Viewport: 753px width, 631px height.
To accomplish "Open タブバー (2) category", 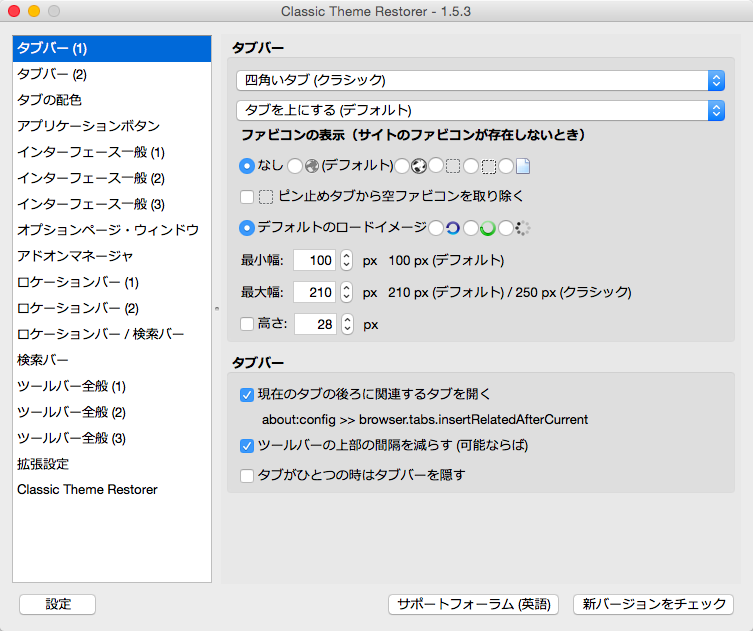I will pos(112,74).
